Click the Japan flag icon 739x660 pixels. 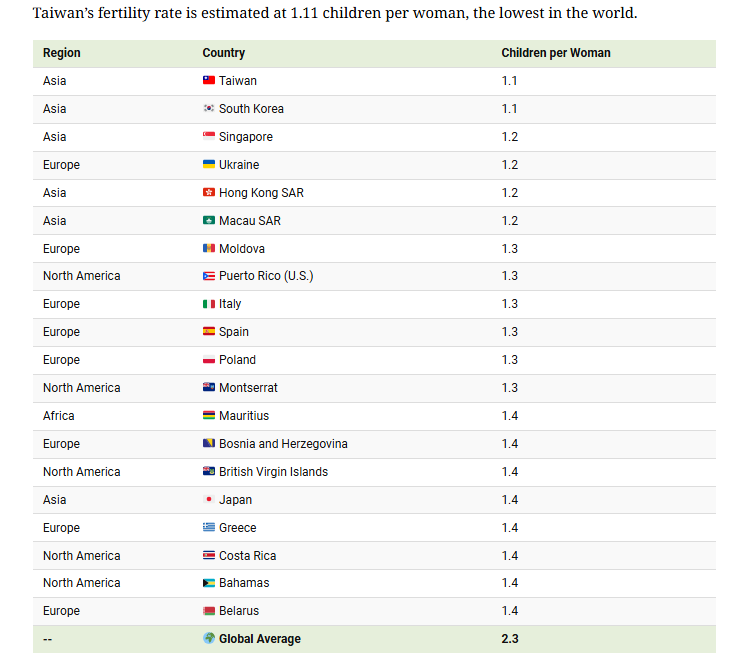(209, 499)
